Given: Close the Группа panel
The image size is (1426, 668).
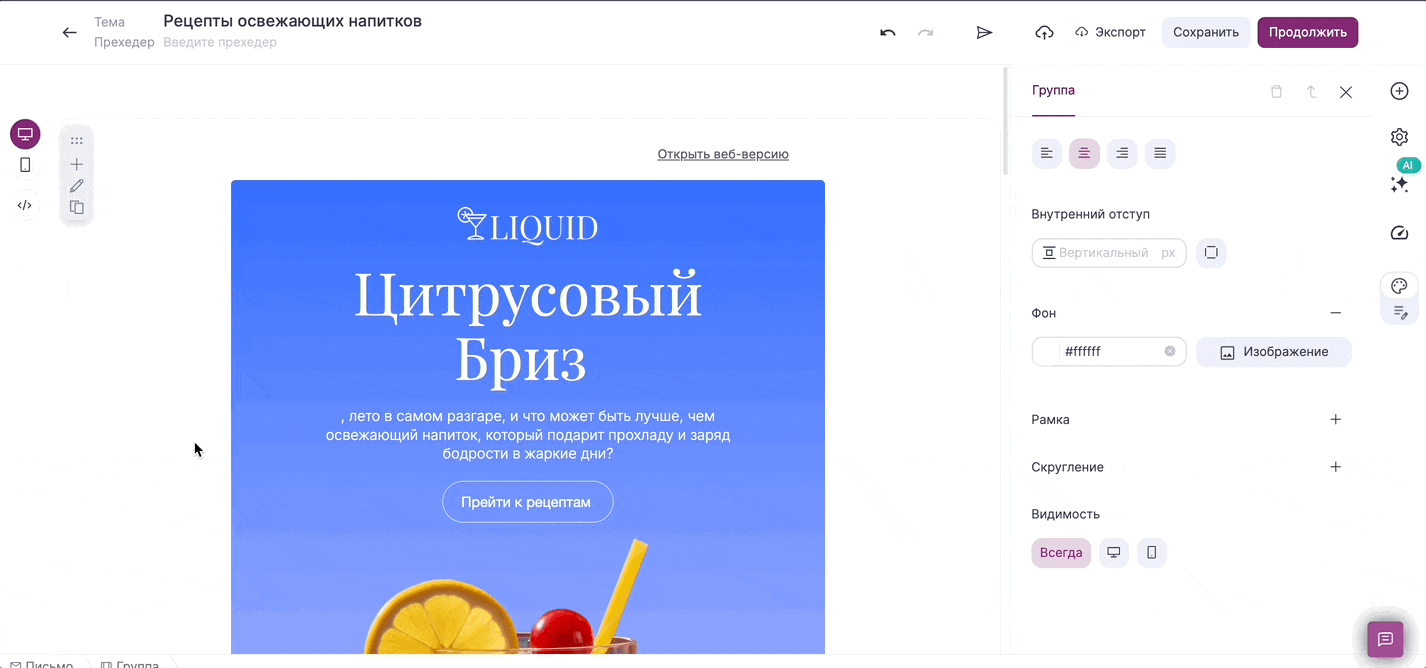Looking at the screenshot, I should [1346, 92].
